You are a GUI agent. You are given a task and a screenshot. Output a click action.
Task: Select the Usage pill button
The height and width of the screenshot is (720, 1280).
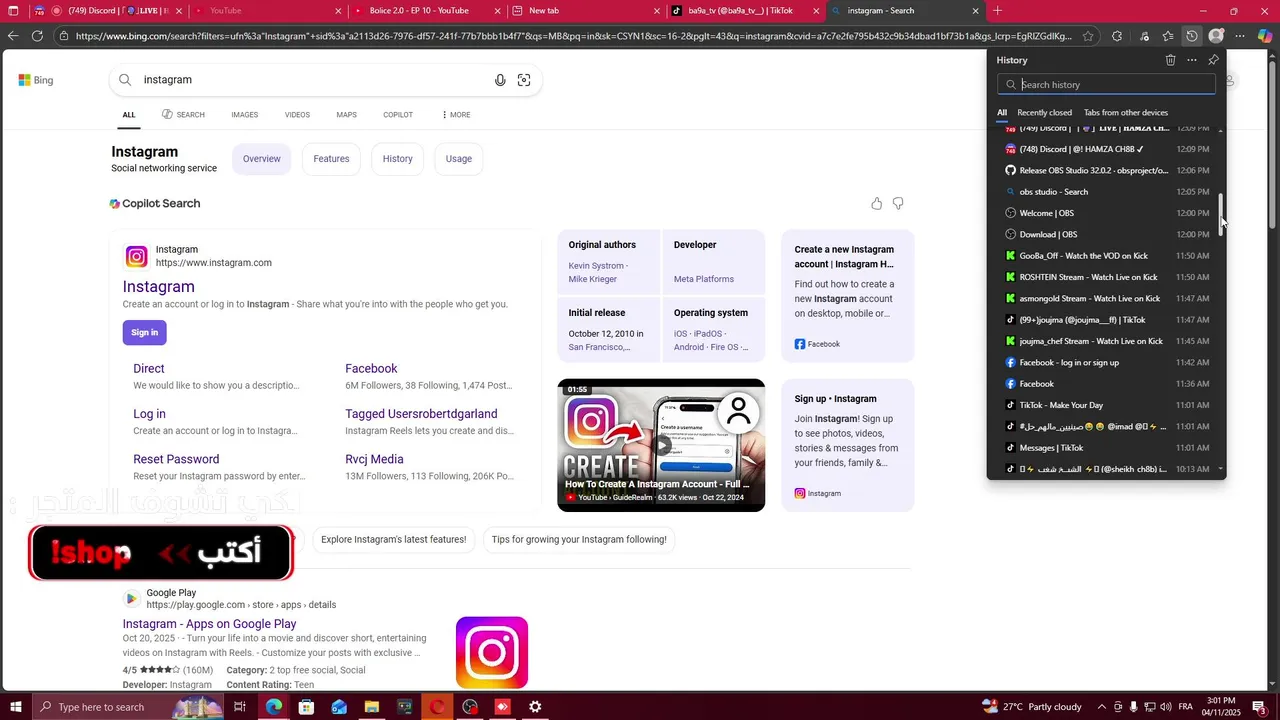click(x=459, y=159)
